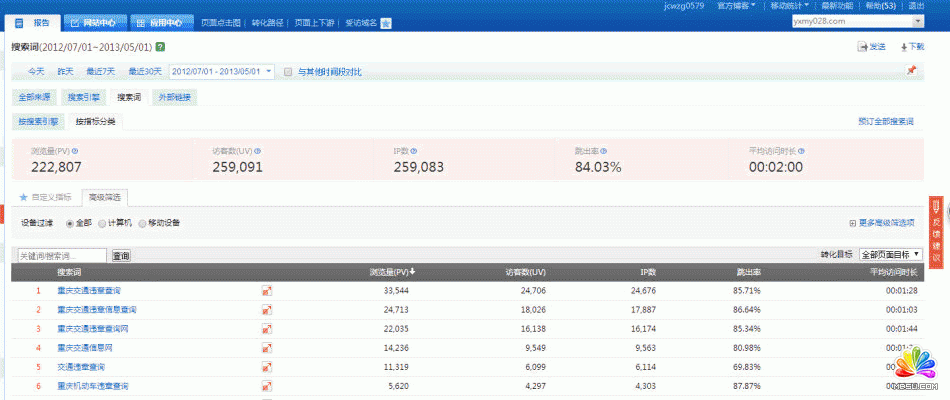Click the pin icon on date bar
The width and height of the screenshot is (950, 400).
pos(910,71)
